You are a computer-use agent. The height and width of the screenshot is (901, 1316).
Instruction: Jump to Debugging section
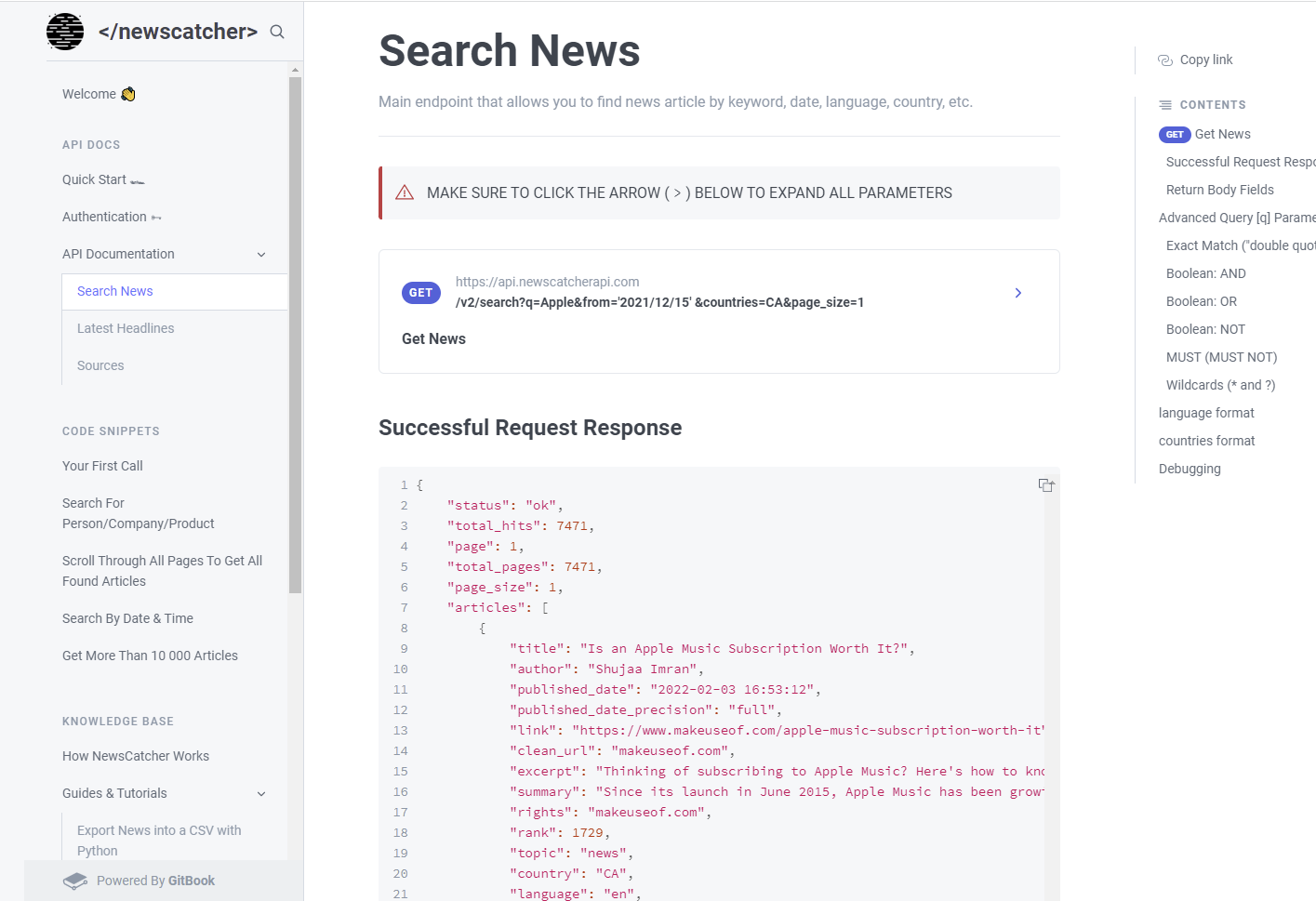pyautogui.click(x=1190, y=469)
